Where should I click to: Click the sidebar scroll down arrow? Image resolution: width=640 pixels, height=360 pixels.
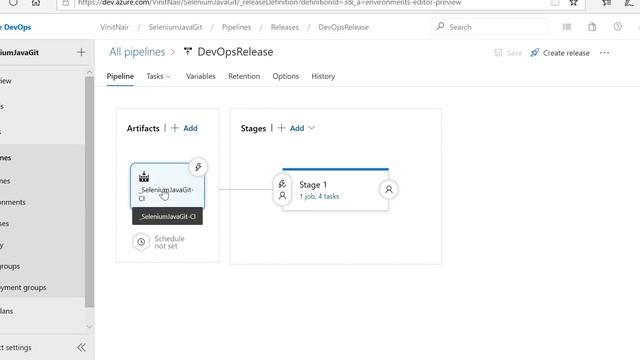click(89, 327)
